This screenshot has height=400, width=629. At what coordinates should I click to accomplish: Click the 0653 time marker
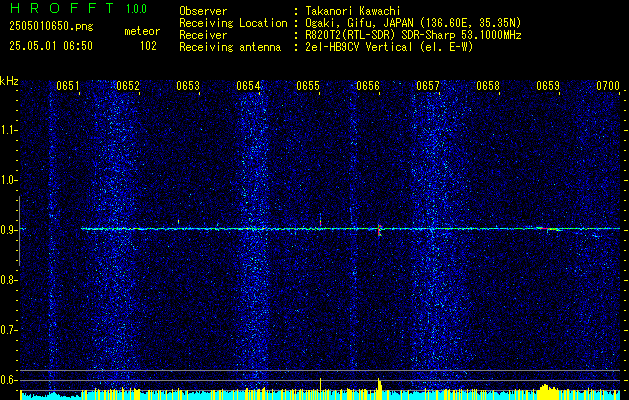click(x=188, y=86)
